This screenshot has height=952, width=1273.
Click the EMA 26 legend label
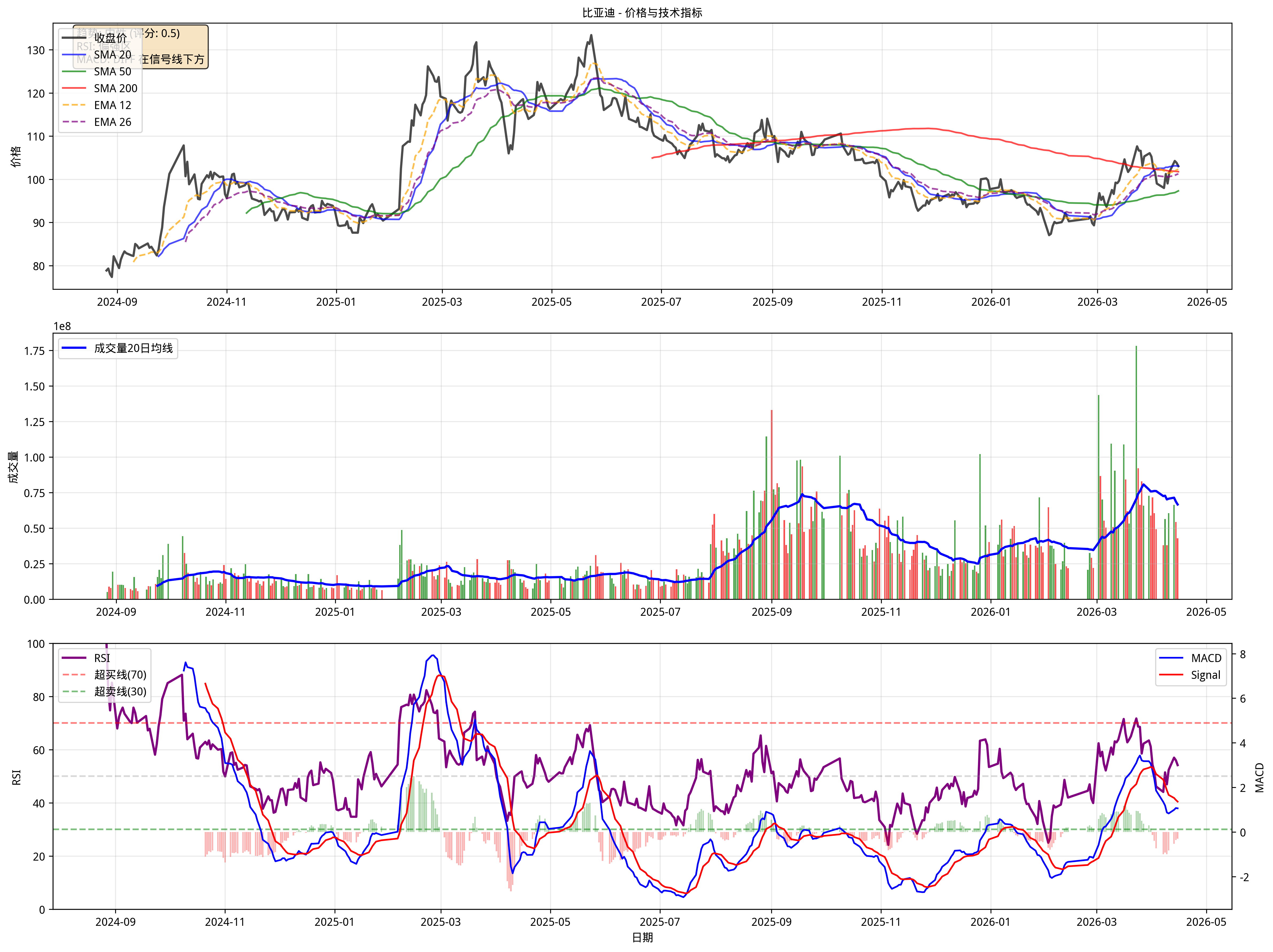point(112,122)
